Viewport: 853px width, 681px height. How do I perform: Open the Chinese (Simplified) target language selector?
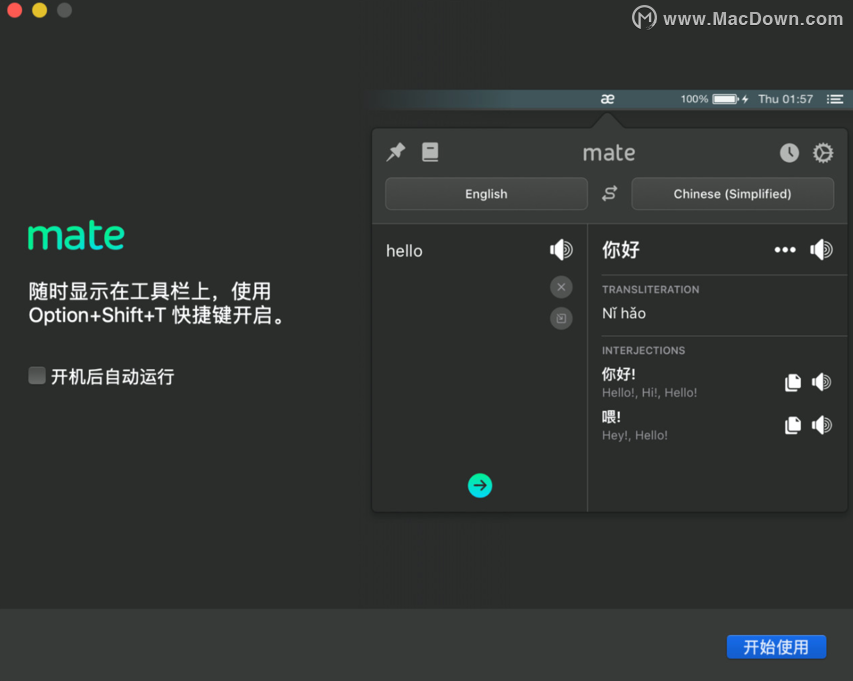tap(732, 194)
